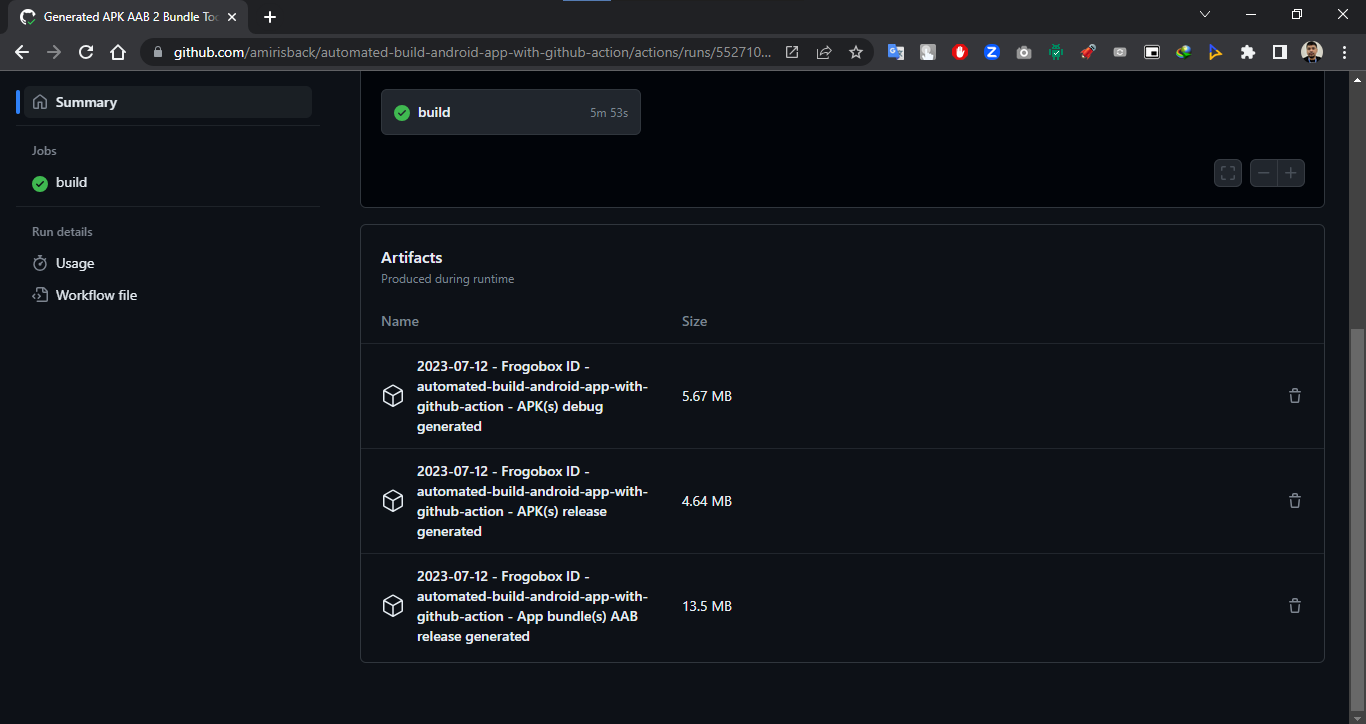Click the Artifacts heading
Viewport: 1366px width, 724px height.
coord(411,258)
